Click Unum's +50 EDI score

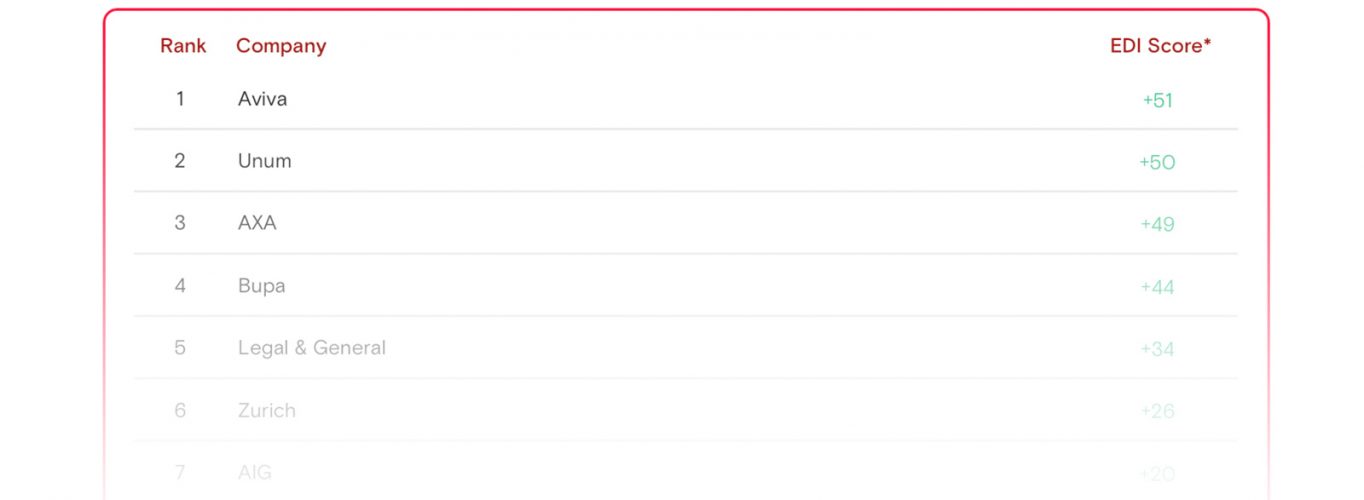(x=1157, y=163)
